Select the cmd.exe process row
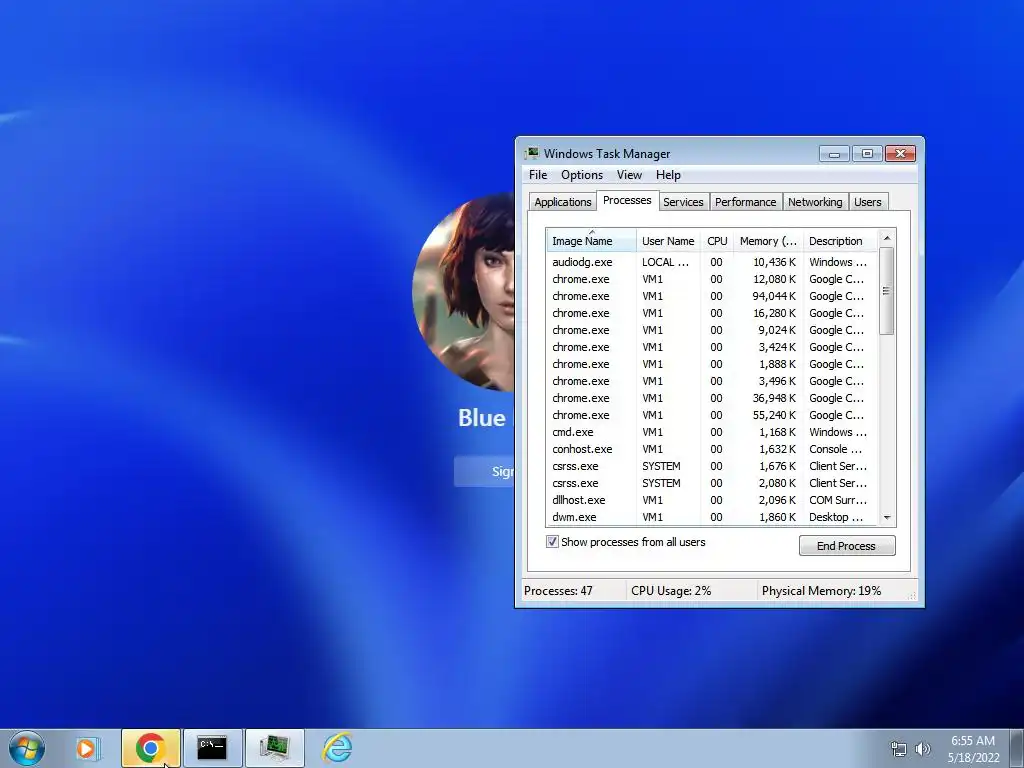This screenshot has height=768, width=1024. (712, 432)
